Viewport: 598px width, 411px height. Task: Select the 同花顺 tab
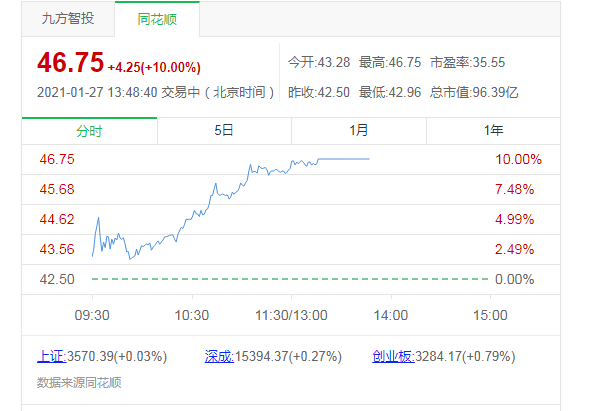click(157, 19)
